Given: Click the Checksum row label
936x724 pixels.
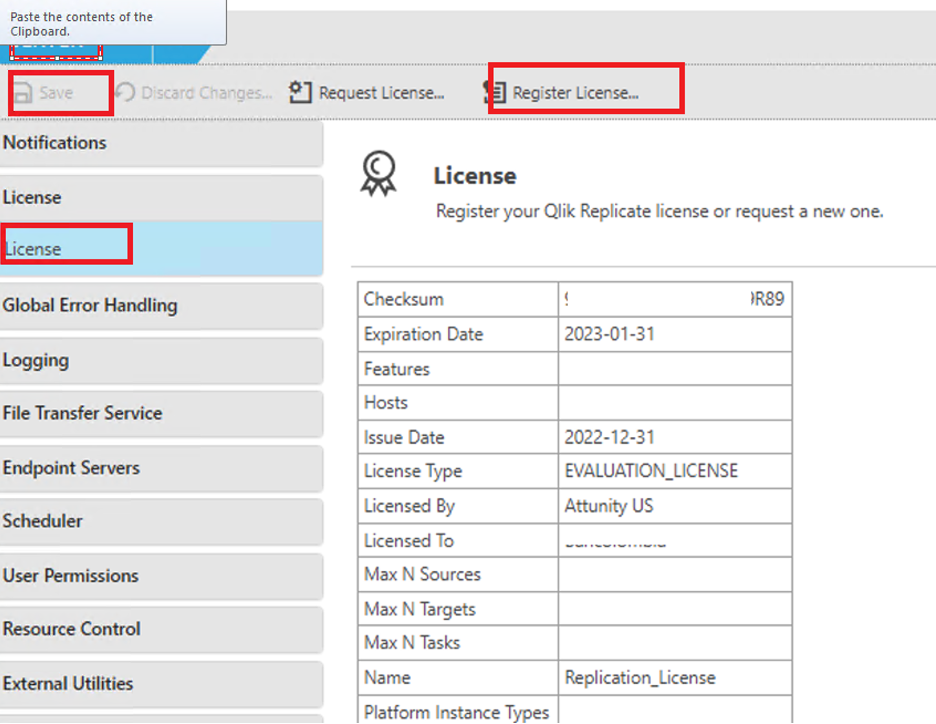Looking at the screenshot, I should (x=404, y=299).
